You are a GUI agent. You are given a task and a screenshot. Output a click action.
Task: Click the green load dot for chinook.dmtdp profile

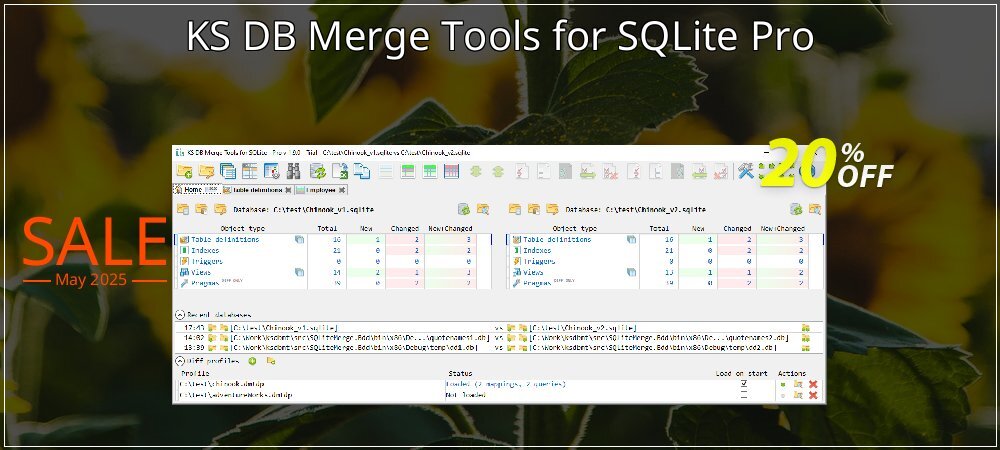(783, 384)
